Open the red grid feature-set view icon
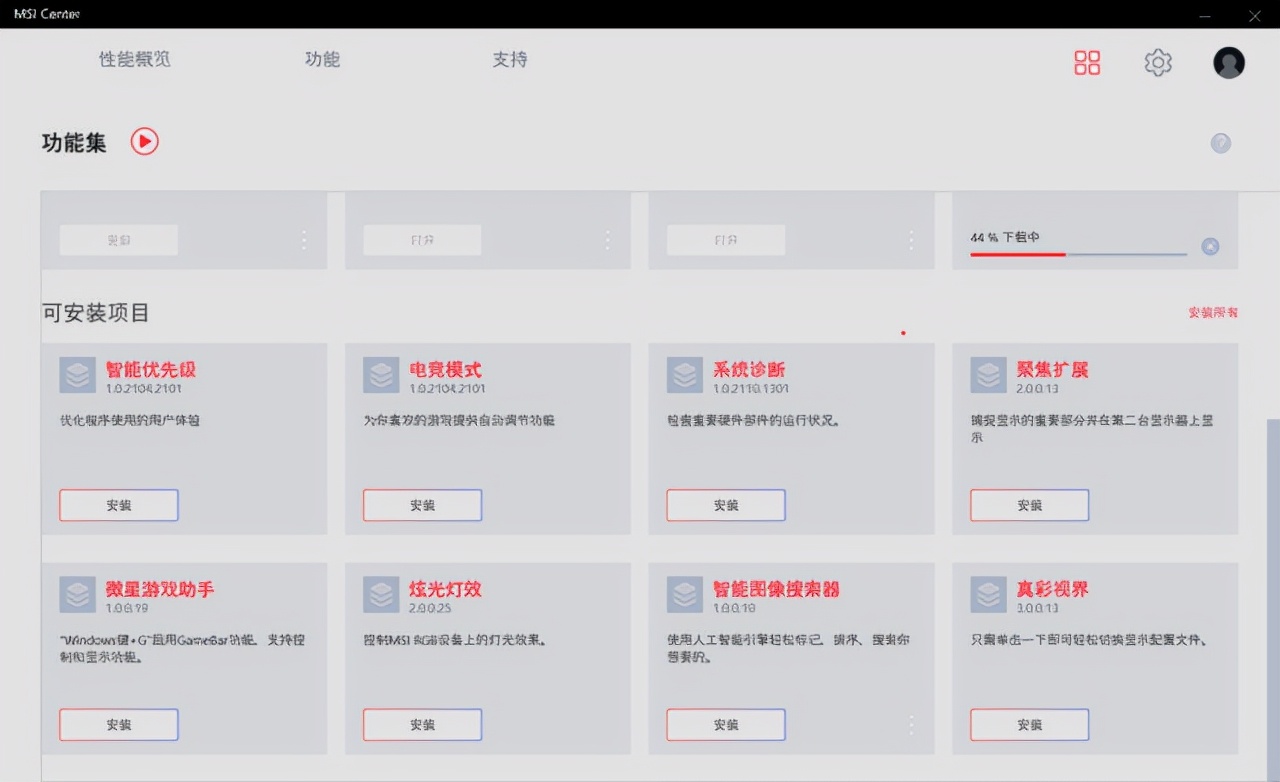 coord(1087,63)
